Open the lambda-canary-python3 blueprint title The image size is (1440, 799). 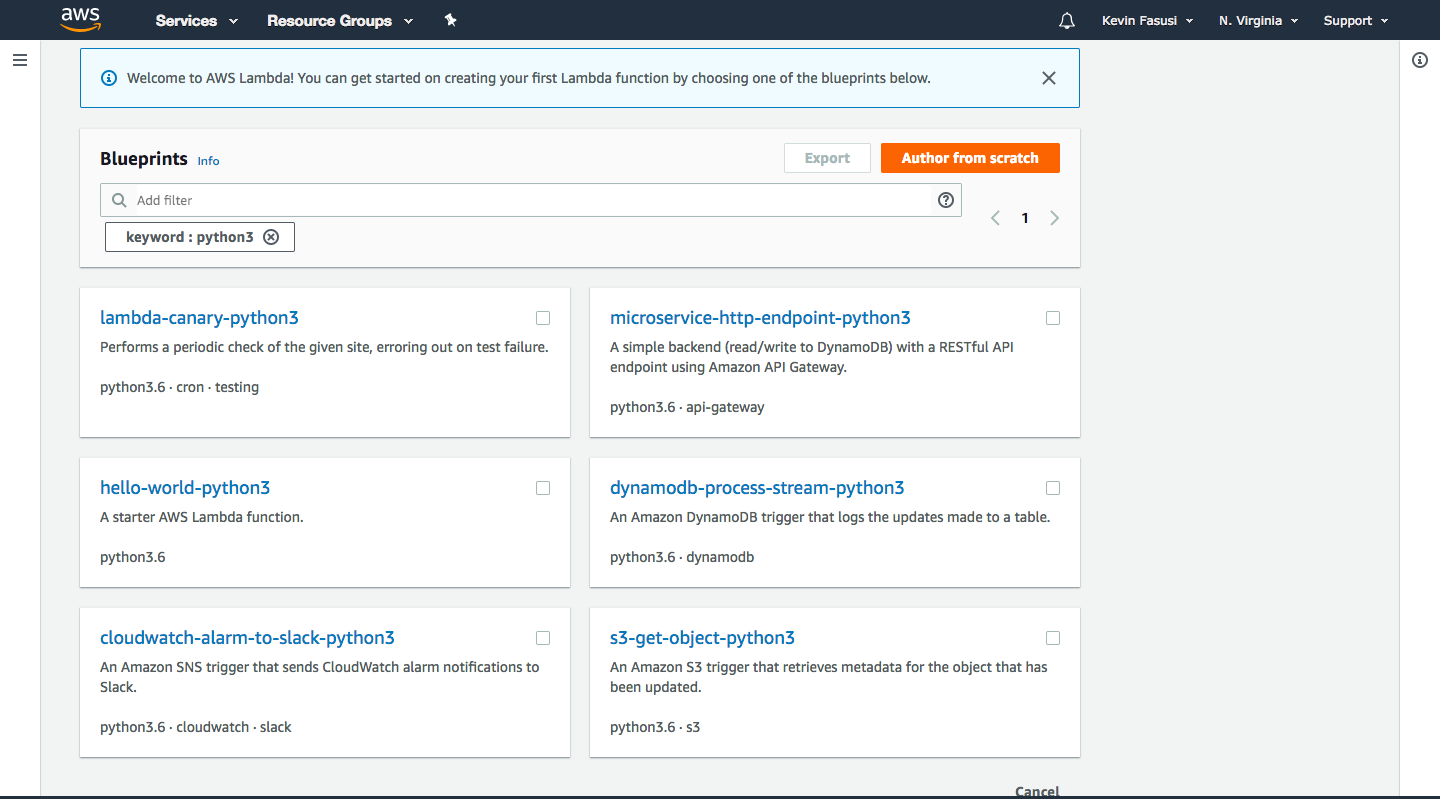[x=199, y=318]
